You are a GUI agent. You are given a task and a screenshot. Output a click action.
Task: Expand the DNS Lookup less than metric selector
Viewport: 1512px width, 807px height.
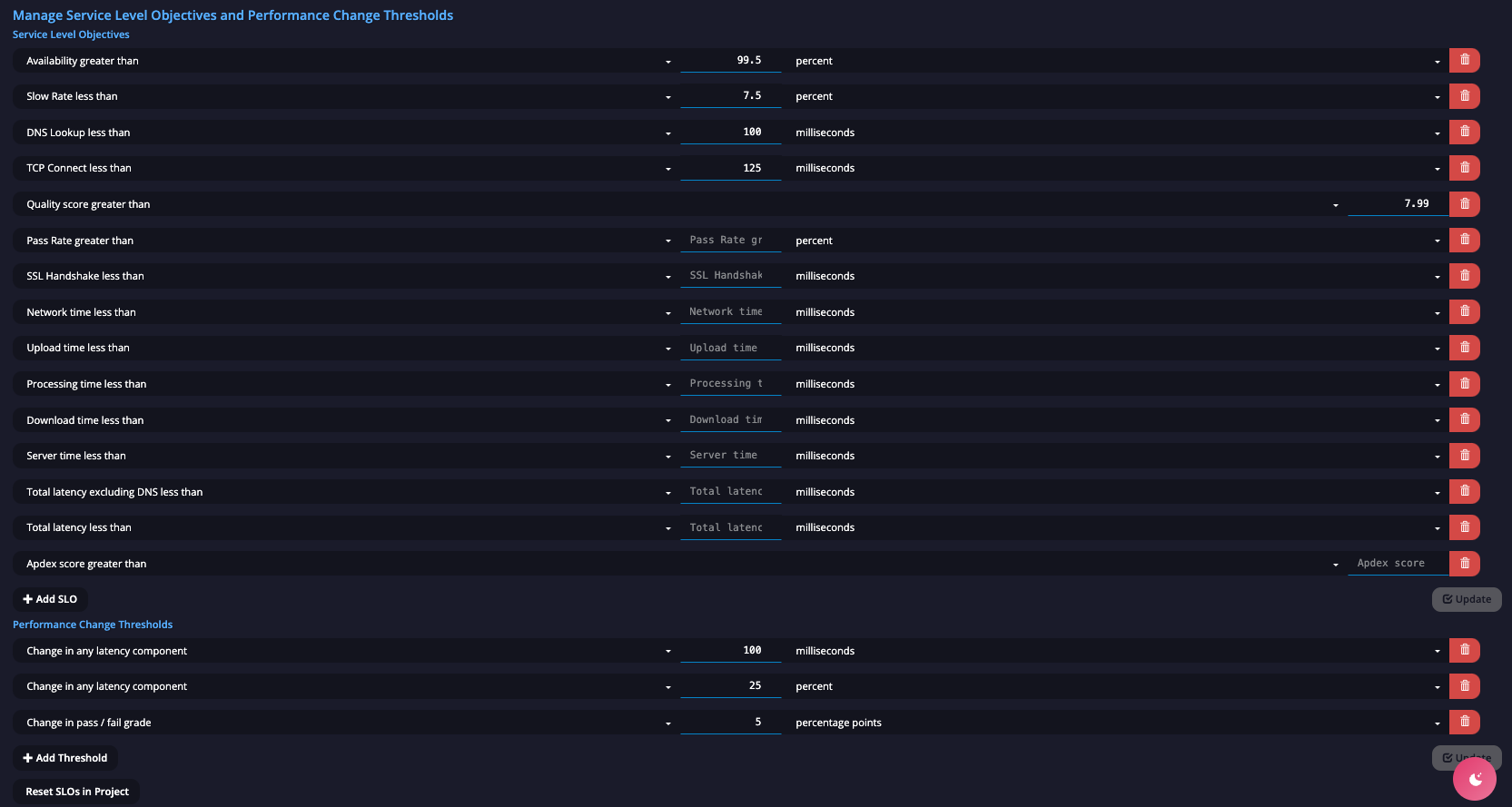pos(345,133)
